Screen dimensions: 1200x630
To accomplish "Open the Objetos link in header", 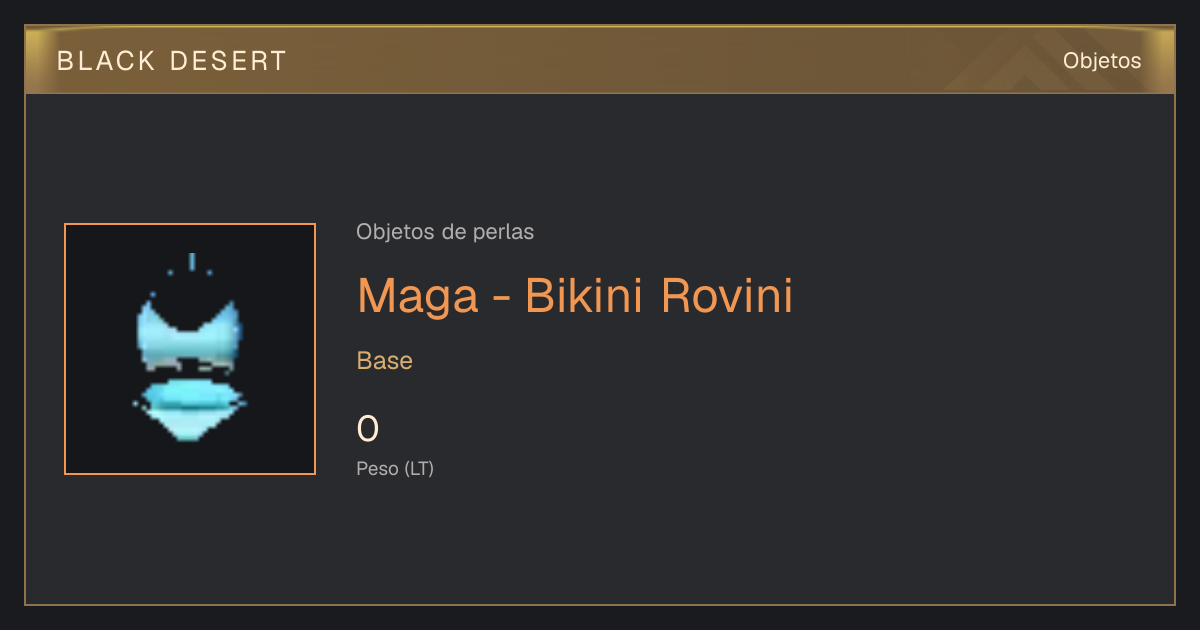I will tap(1102, 60).
